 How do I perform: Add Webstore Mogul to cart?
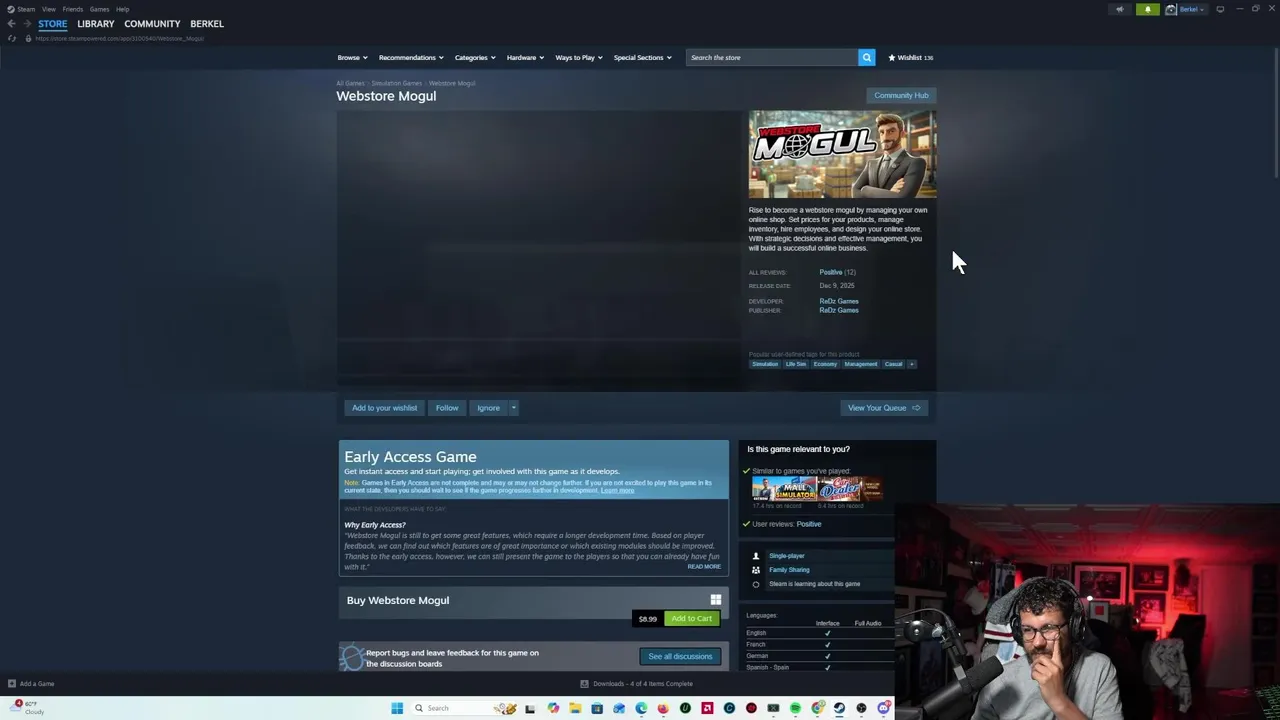click(x=691, y=619)
